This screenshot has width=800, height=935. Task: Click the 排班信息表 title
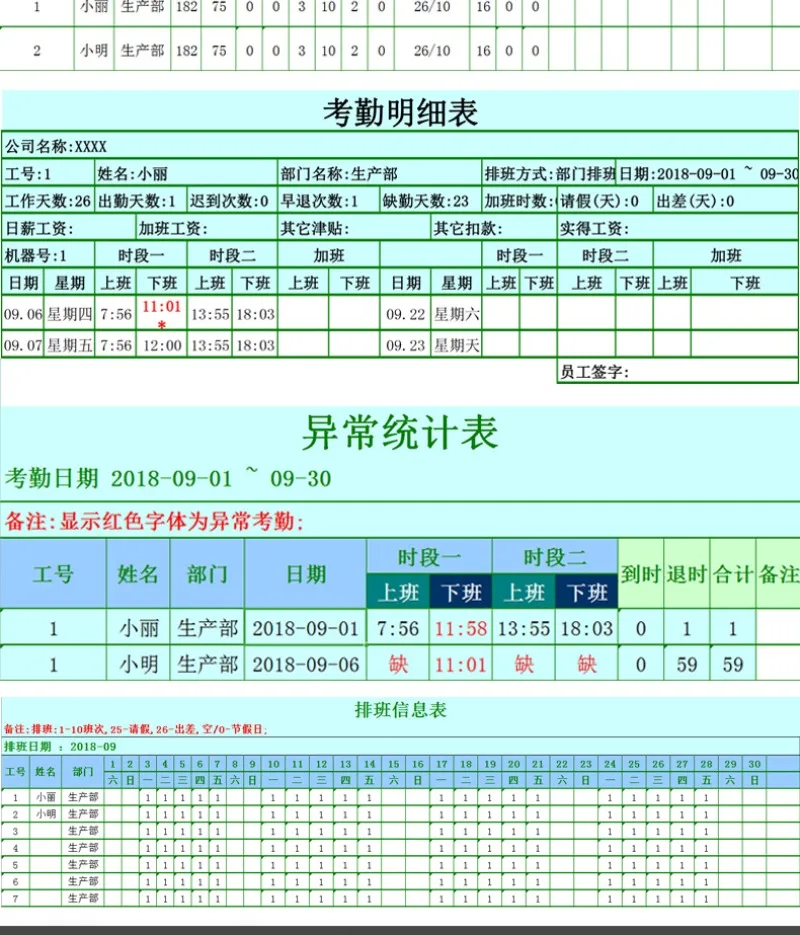(x=401, y=710)
